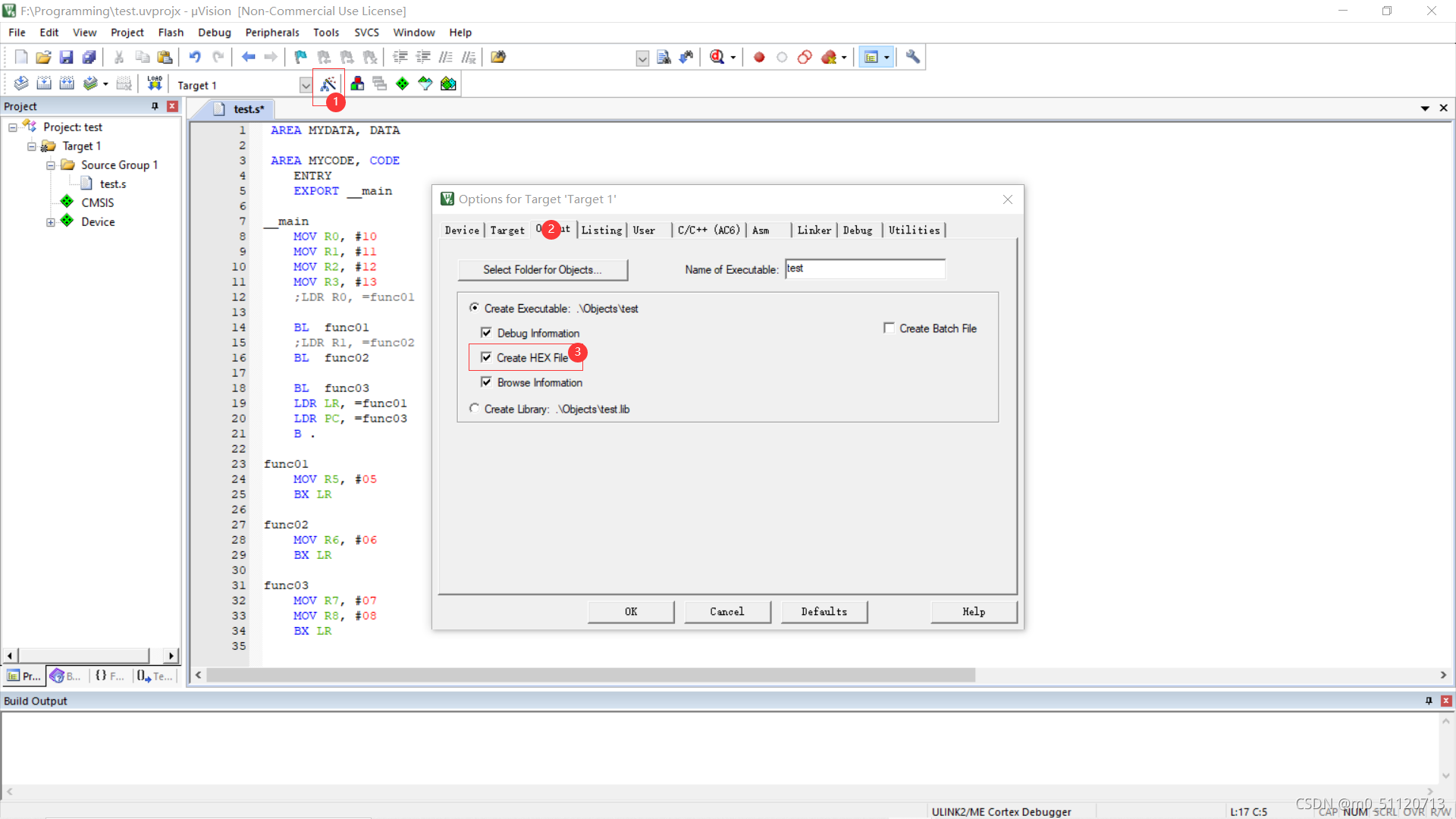The width and height of the screenshot is (1456, 819).
Task: Click Insert breakpoint red dot icon
Action: (758, 57)
